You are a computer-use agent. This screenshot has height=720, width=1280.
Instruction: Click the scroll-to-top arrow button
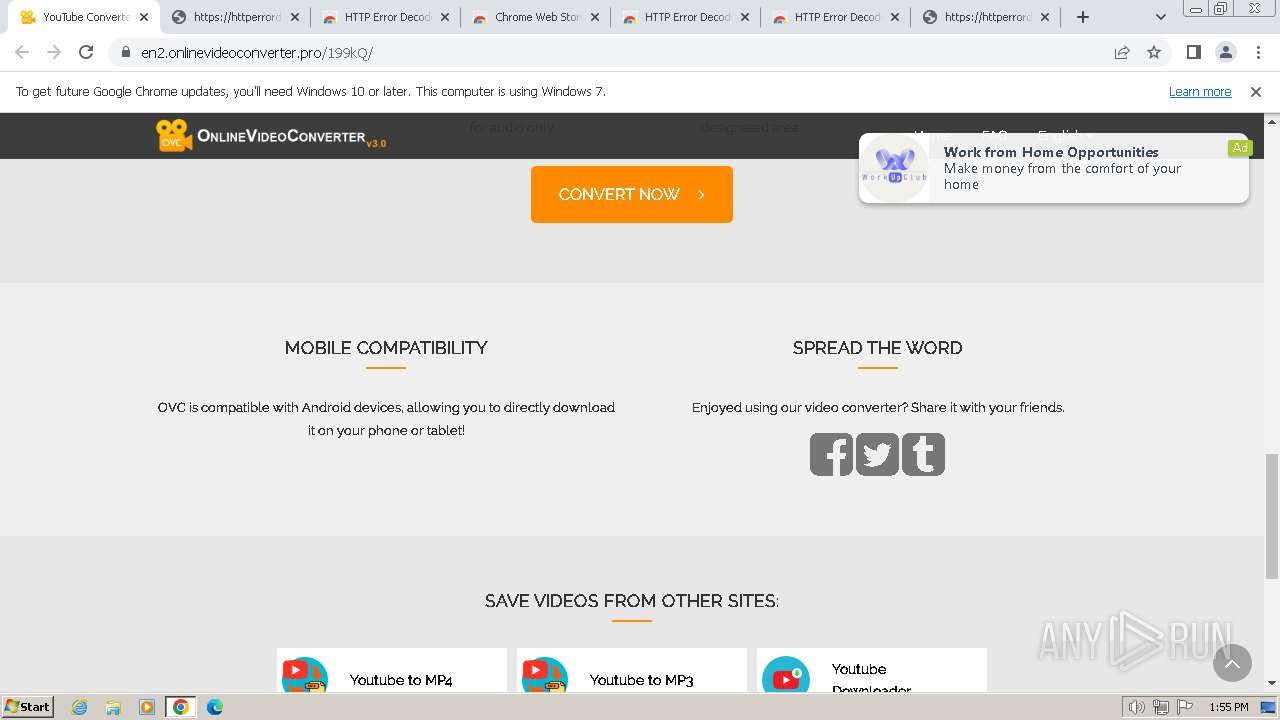click(x=1232, y=662)
